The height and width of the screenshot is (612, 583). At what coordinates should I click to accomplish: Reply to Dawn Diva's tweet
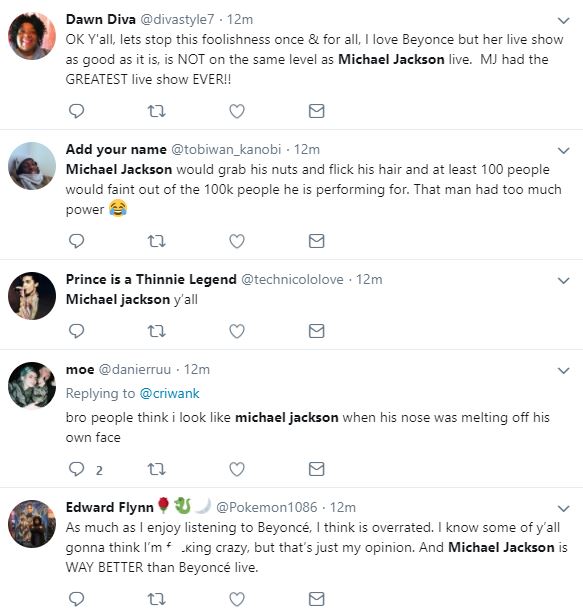pos(76,111)
